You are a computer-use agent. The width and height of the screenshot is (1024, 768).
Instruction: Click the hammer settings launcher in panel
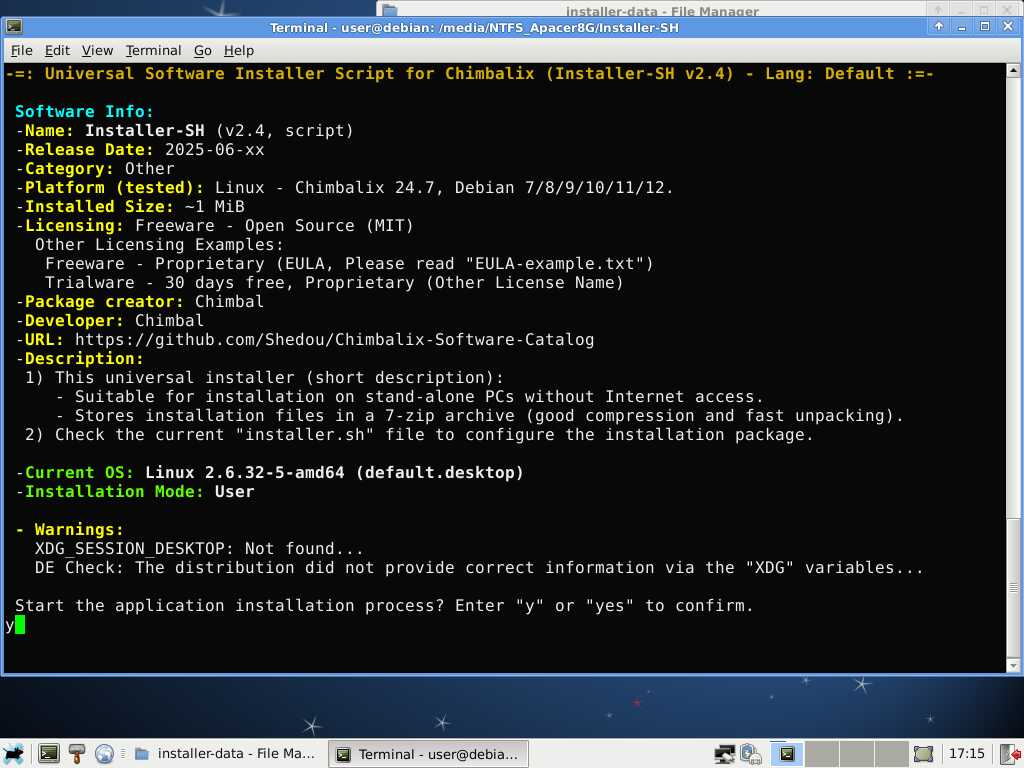point(76,754)
